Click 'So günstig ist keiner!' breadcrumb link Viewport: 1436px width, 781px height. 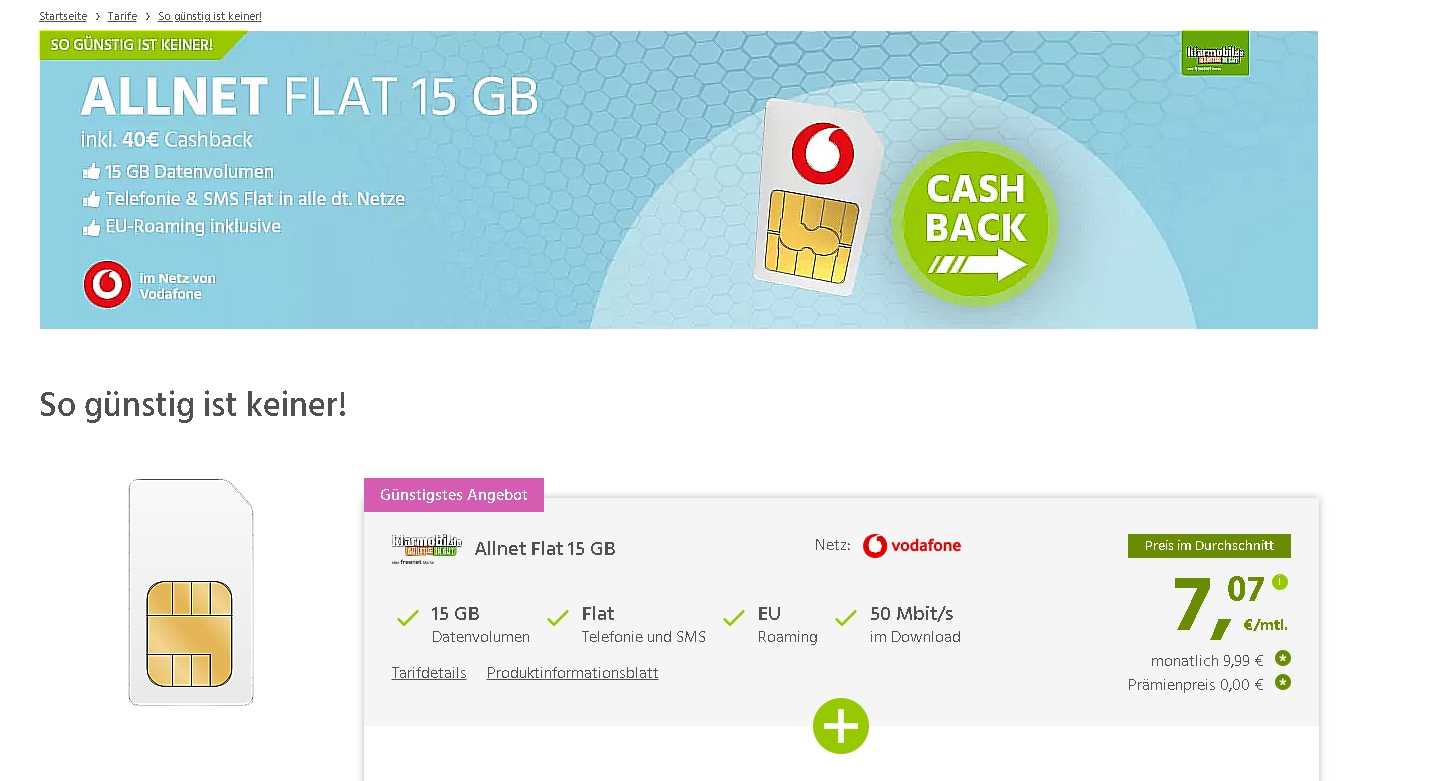point(210,16)
